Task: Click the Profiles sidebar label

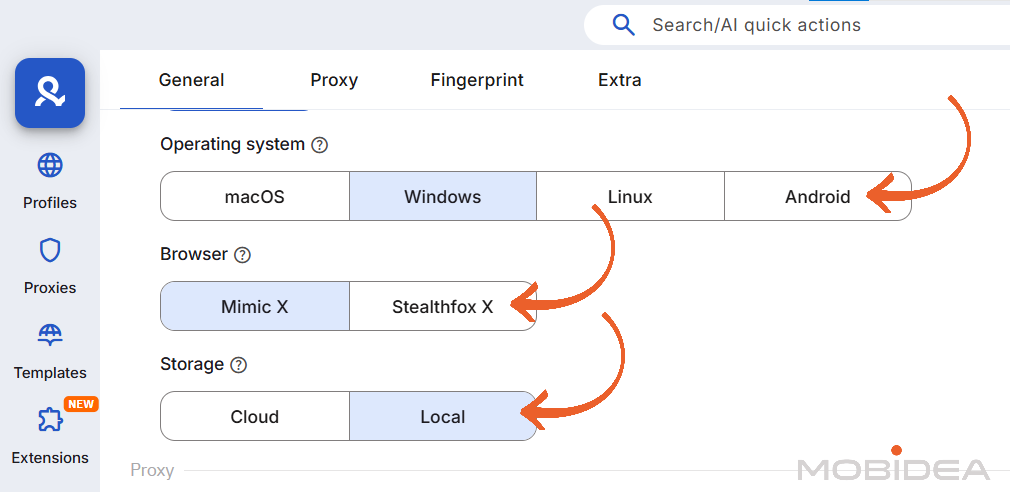Action: (x=50, y=203)
